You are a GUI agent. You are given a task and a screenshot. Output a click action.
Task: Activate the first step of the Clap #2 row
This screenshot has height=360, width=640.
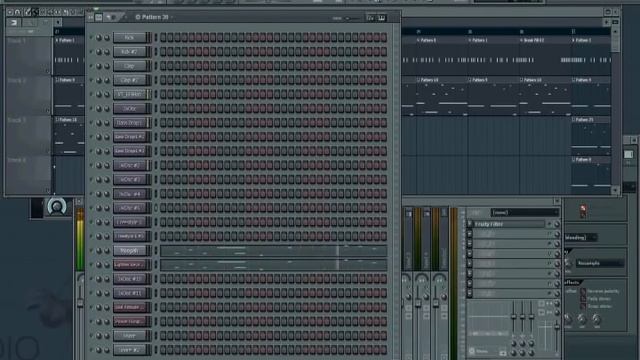click(163, 80)
